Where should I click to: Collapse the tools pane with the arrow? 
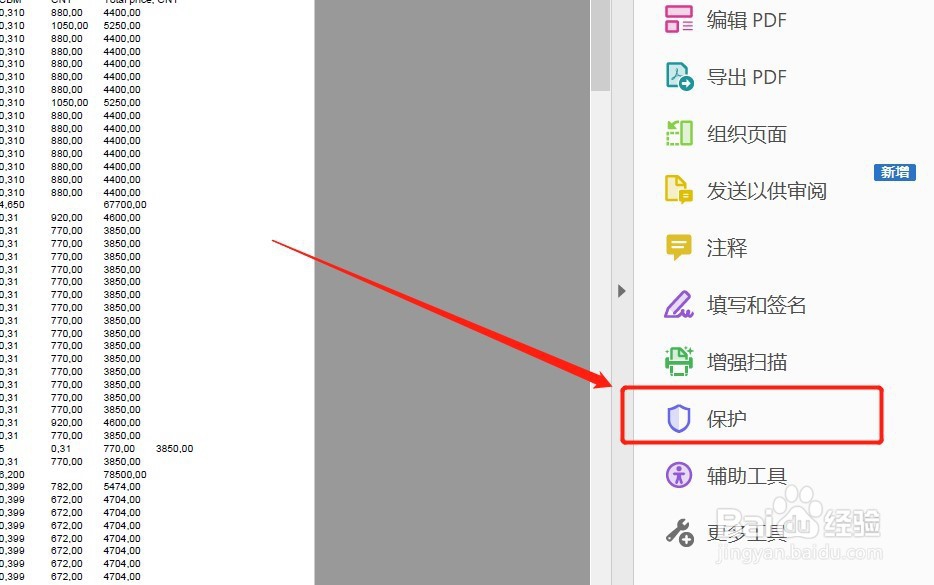coord(622,291)
